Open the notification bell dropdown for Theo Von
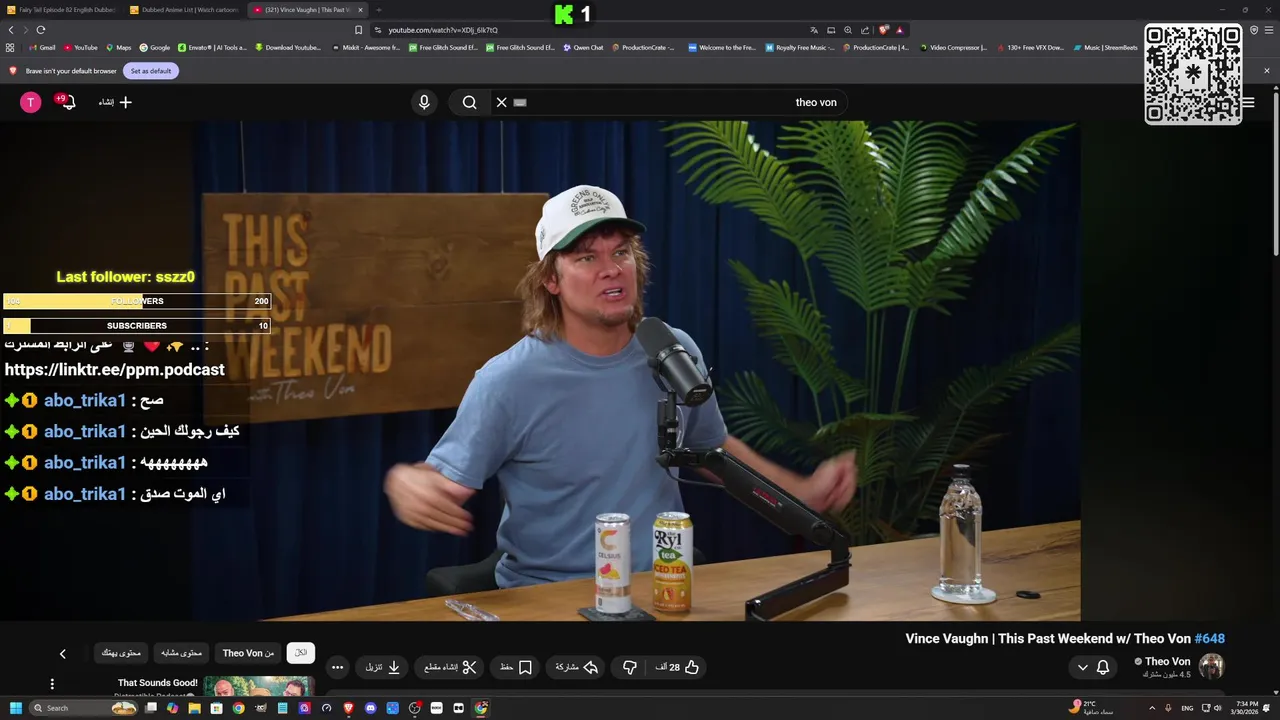 click(x=1092, y=667)
